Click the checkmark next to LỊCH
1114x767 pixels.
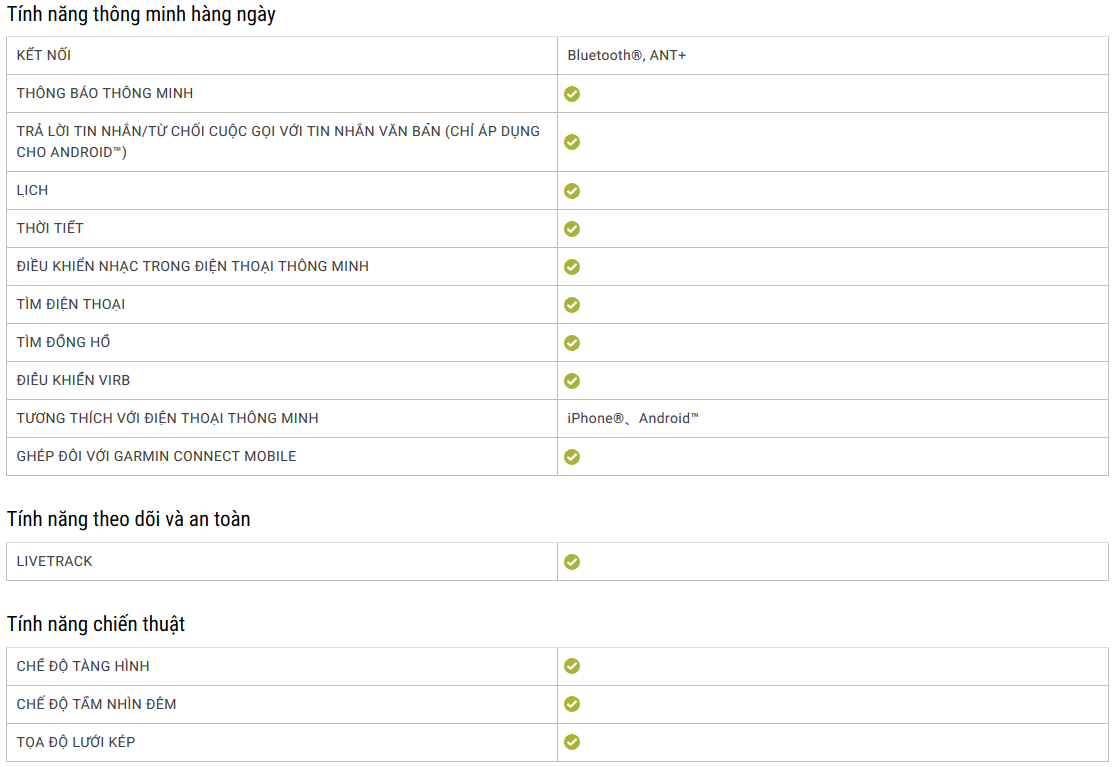tap(572, 191)
